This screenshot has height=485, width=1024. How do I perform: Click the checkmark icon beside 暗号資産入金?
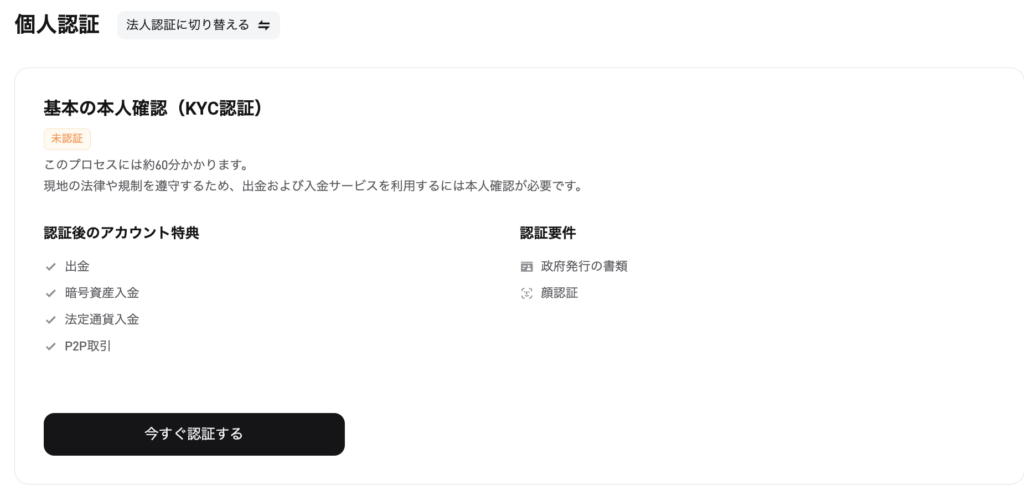50,293
